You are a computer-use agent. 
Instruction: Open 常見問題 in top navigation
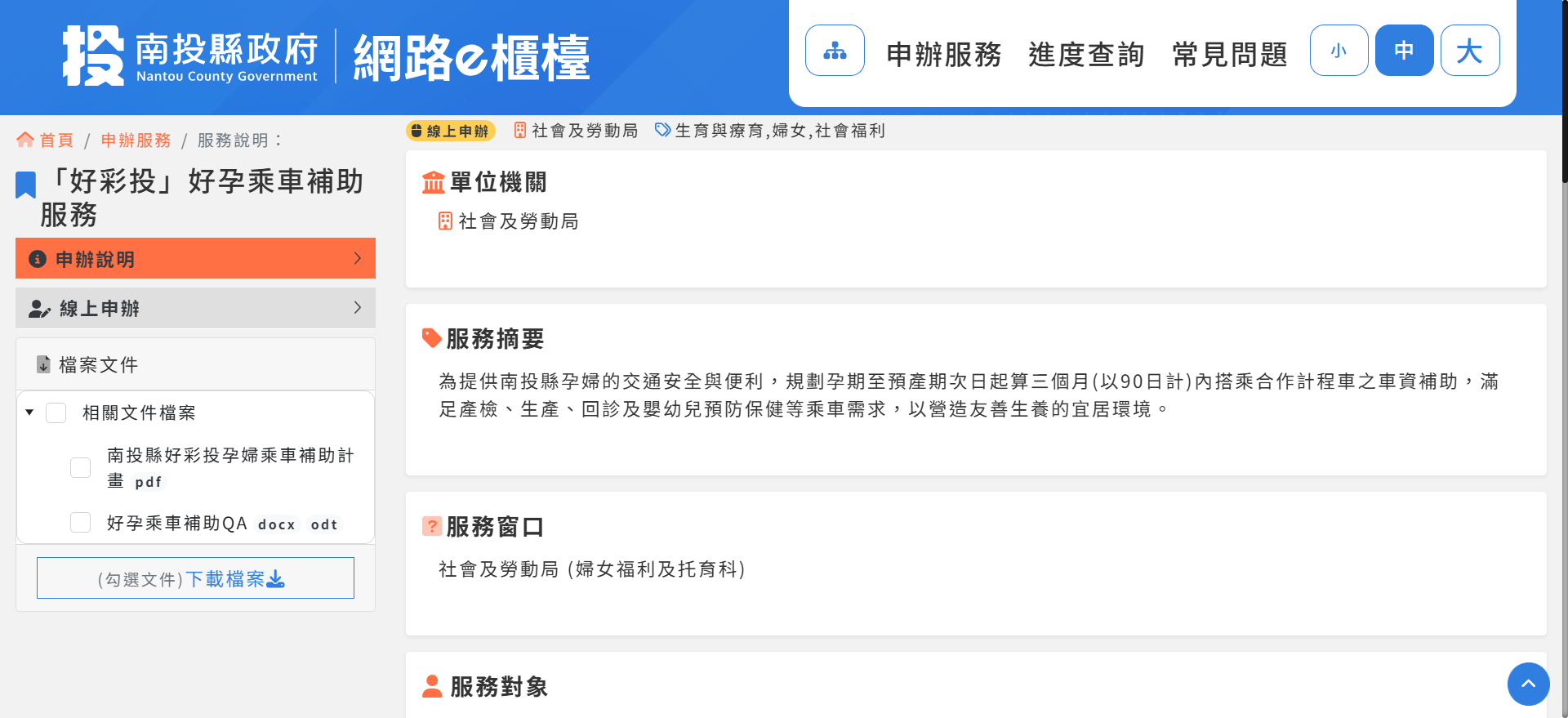[1229, 55]
